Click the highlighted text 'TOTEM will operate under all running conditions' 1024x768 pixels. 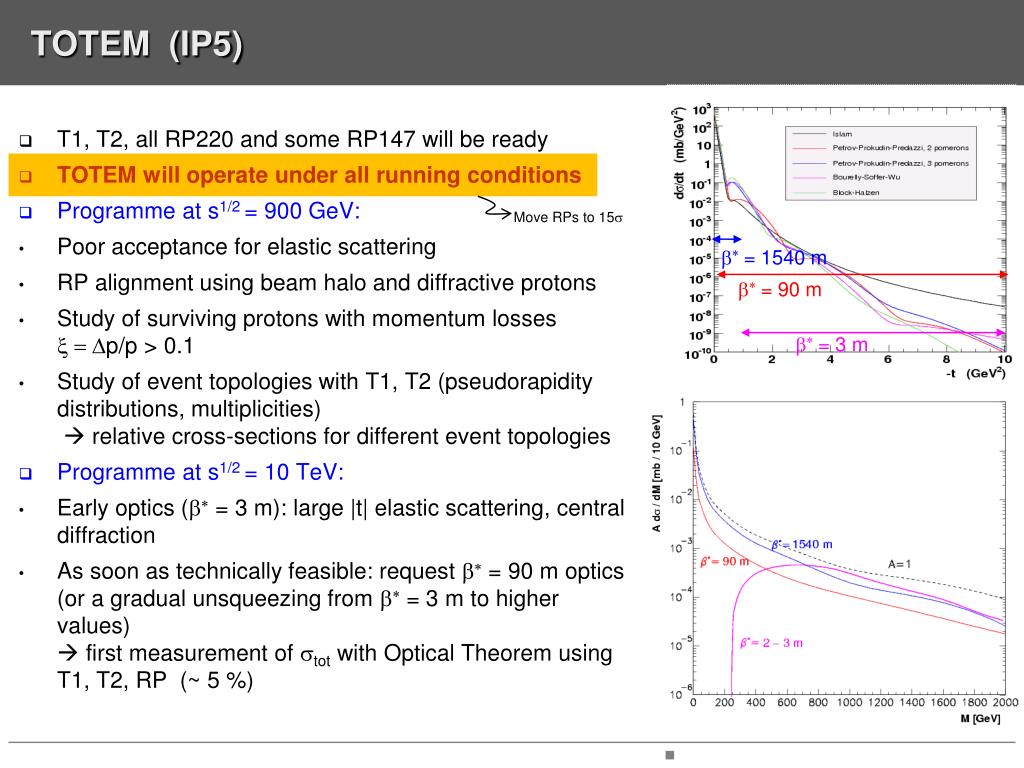coord(319,175)
